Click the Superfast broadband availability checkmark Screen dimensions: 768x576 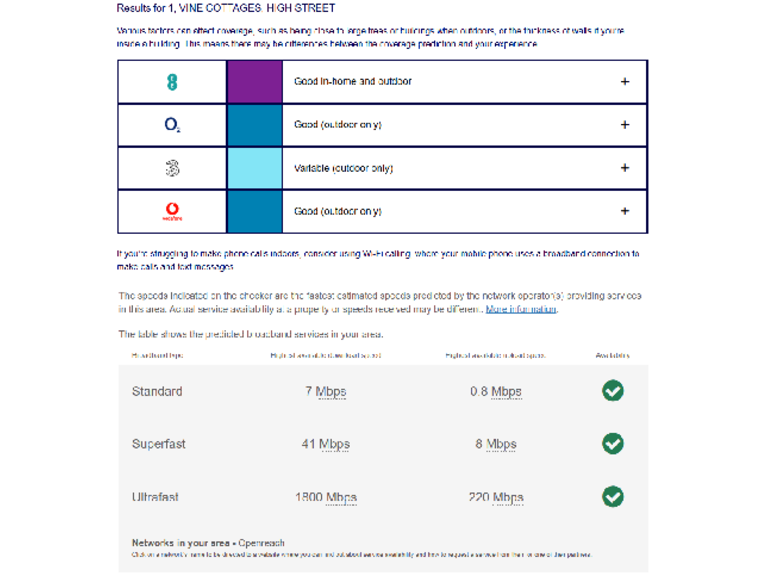tap(613, 443)
